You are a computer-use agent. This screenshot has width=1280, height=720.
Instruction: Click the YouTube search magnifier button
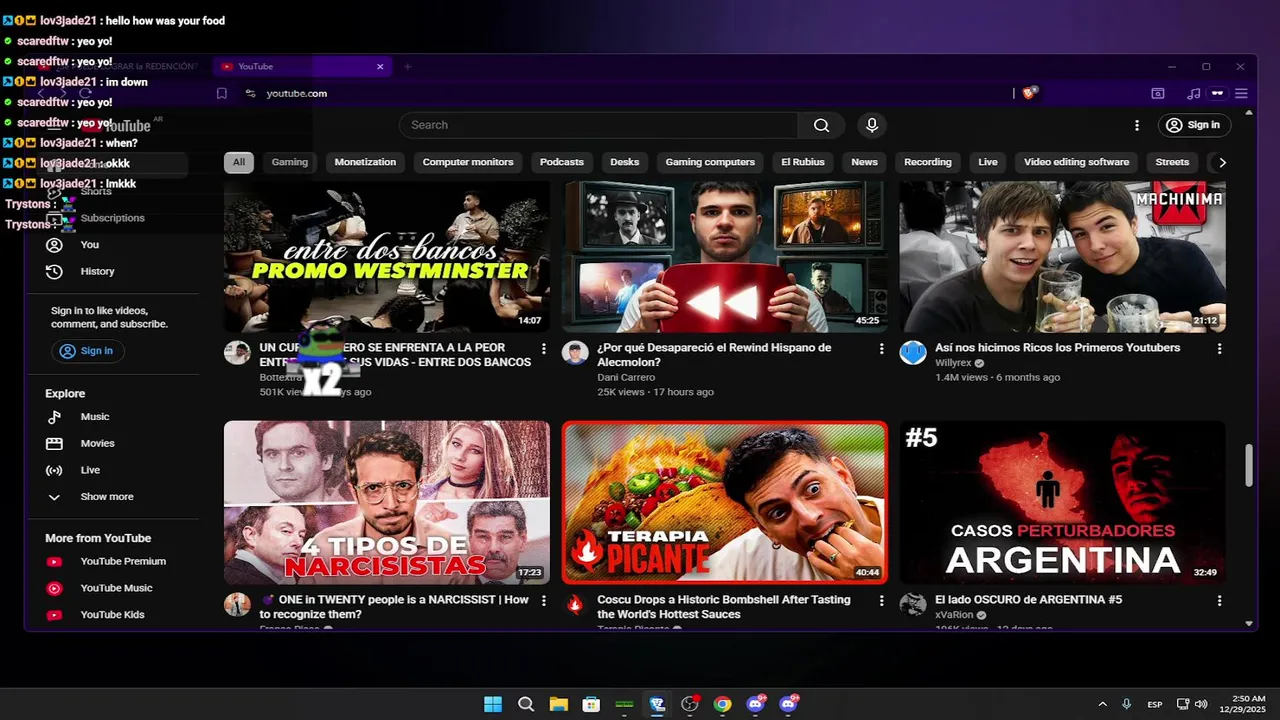[821, 125]
